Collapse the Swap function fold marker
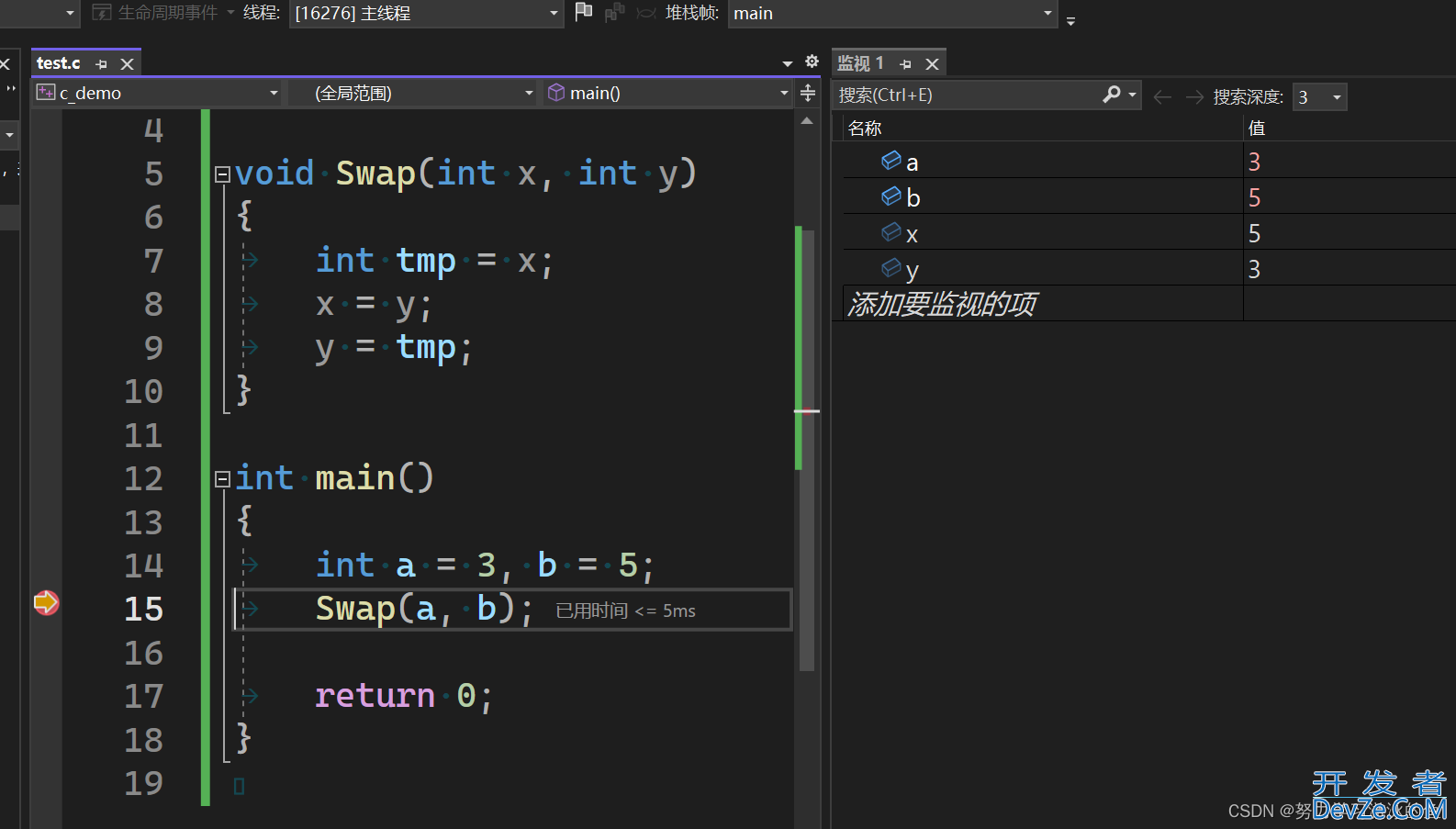The width and height of the screenshot is (1456, 829). (x=222, y=174)
